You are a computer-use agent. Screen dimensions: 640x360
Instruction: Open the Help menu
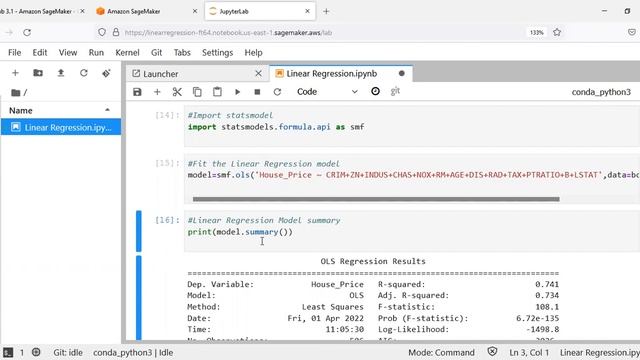click(253, 53)
